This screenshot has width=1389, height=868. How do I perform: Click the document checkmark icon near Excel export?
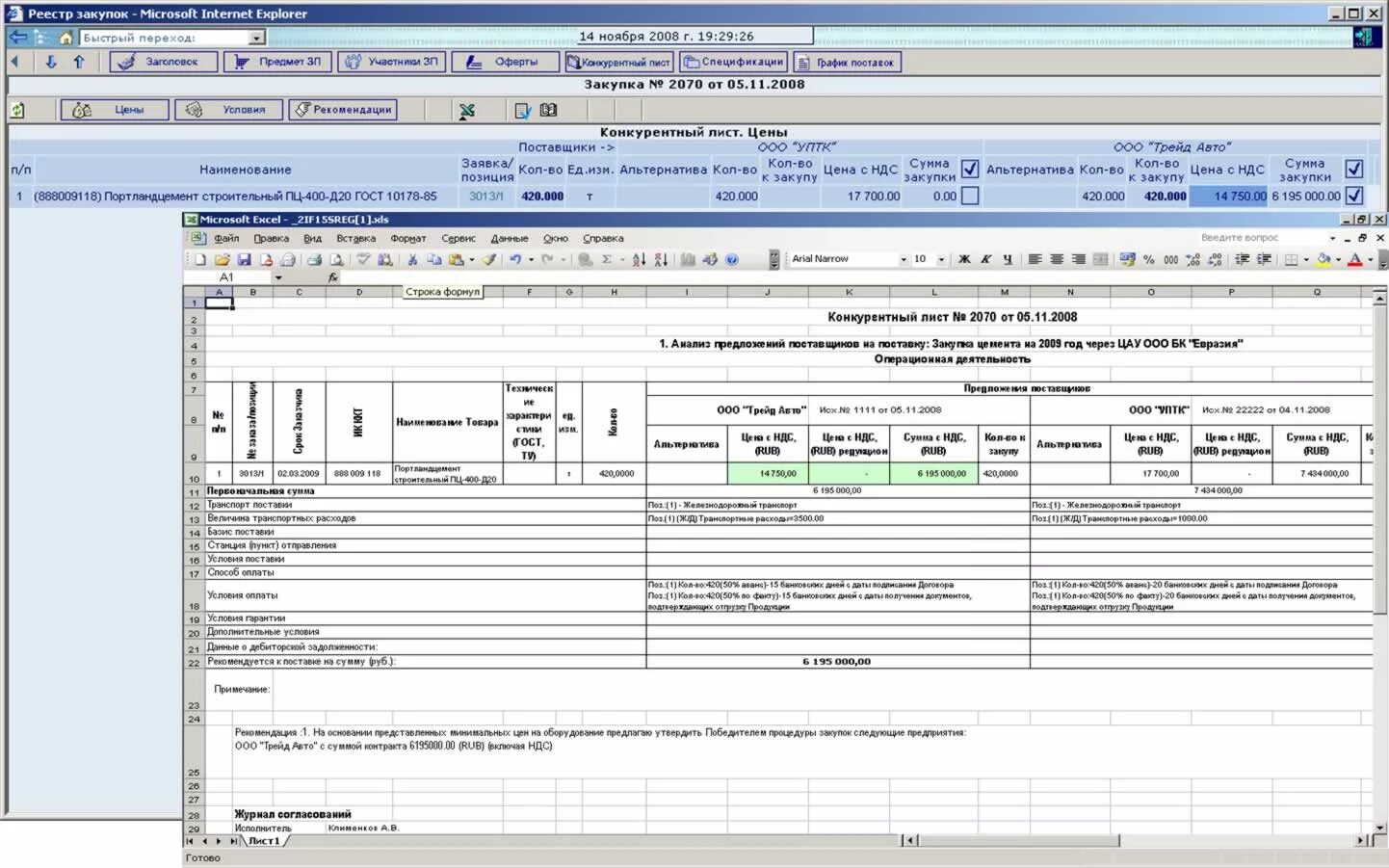522,111
